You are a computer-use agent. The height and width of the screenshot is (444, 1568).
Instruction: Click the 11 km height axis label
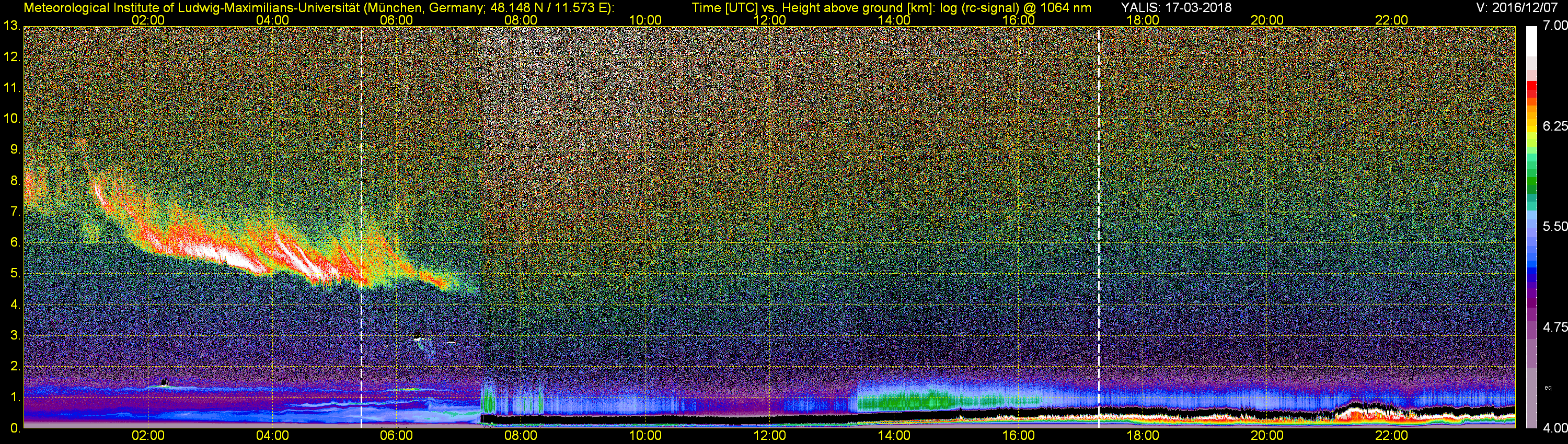coord(11,88)
